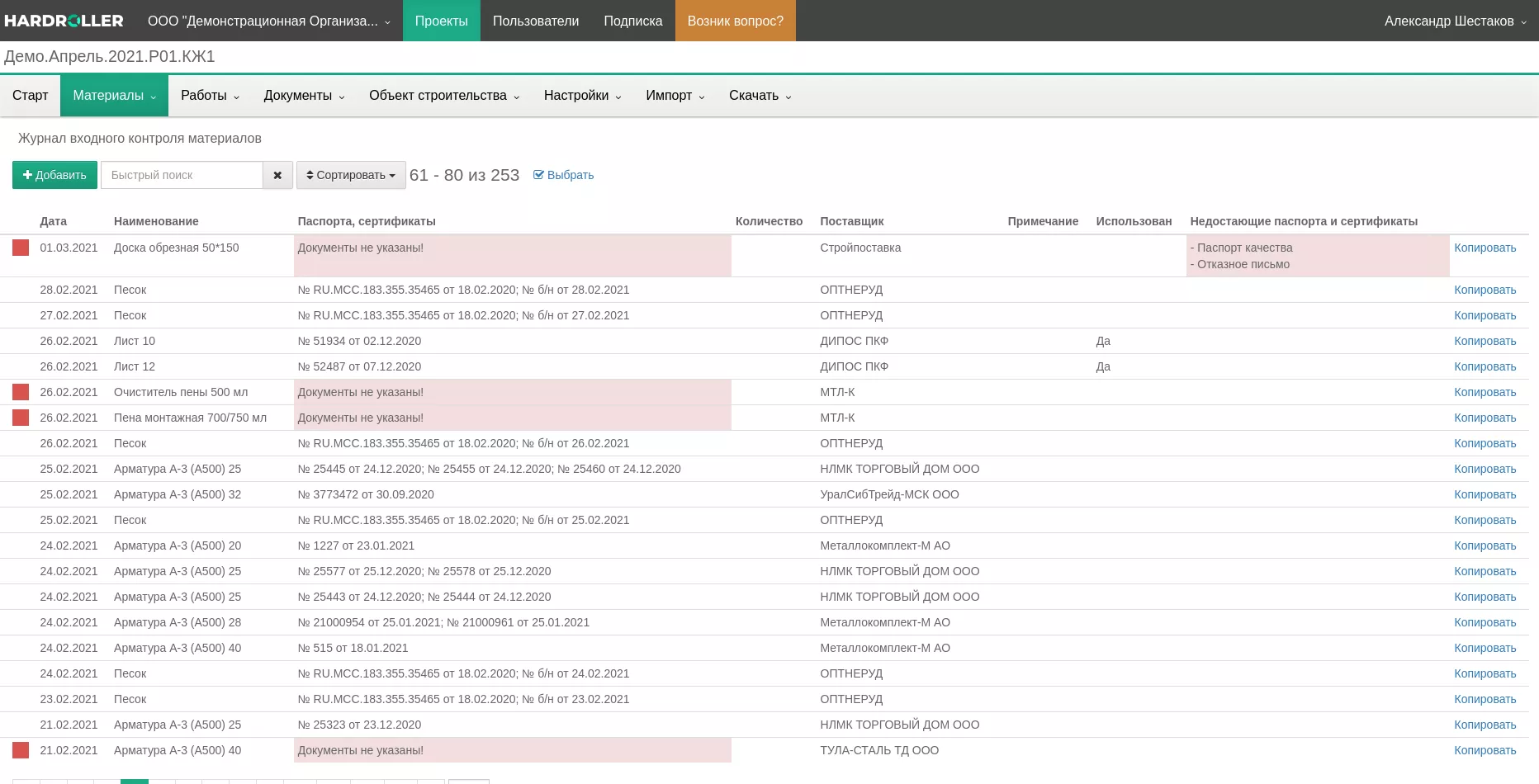Expand the Импорт menu

[x=675, y=96]
